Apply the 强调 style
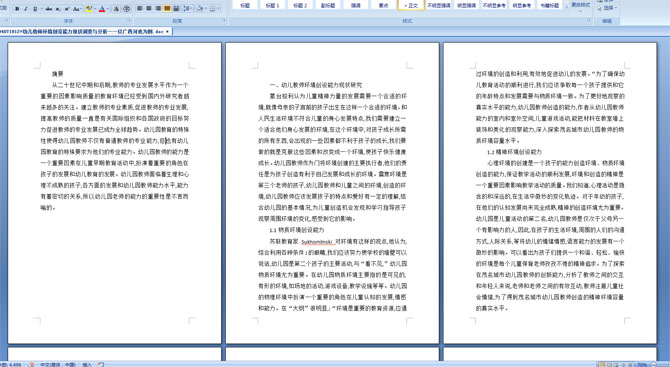670x367 pixels. pos(356,5)
